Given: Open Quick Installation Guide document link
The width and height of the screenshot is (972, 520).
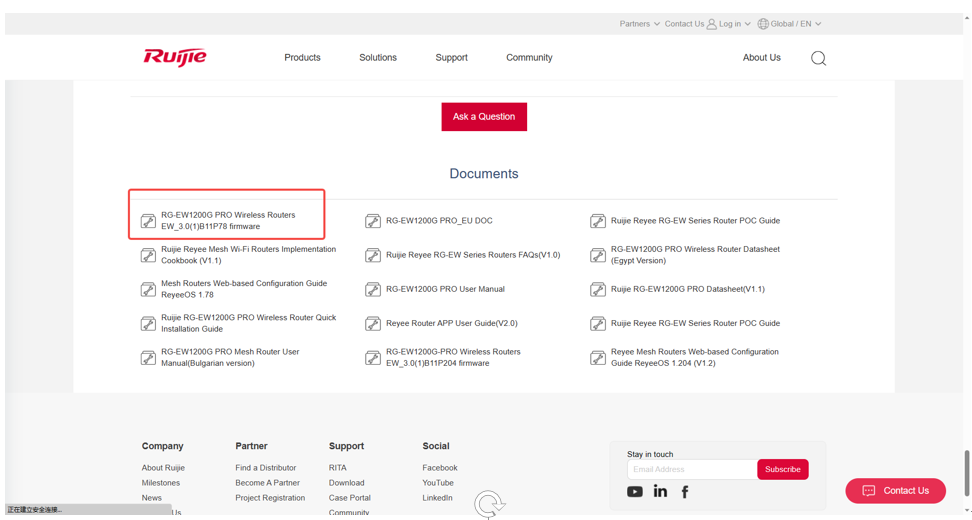Looking at the screenshot, I should [x=249, y=324].
